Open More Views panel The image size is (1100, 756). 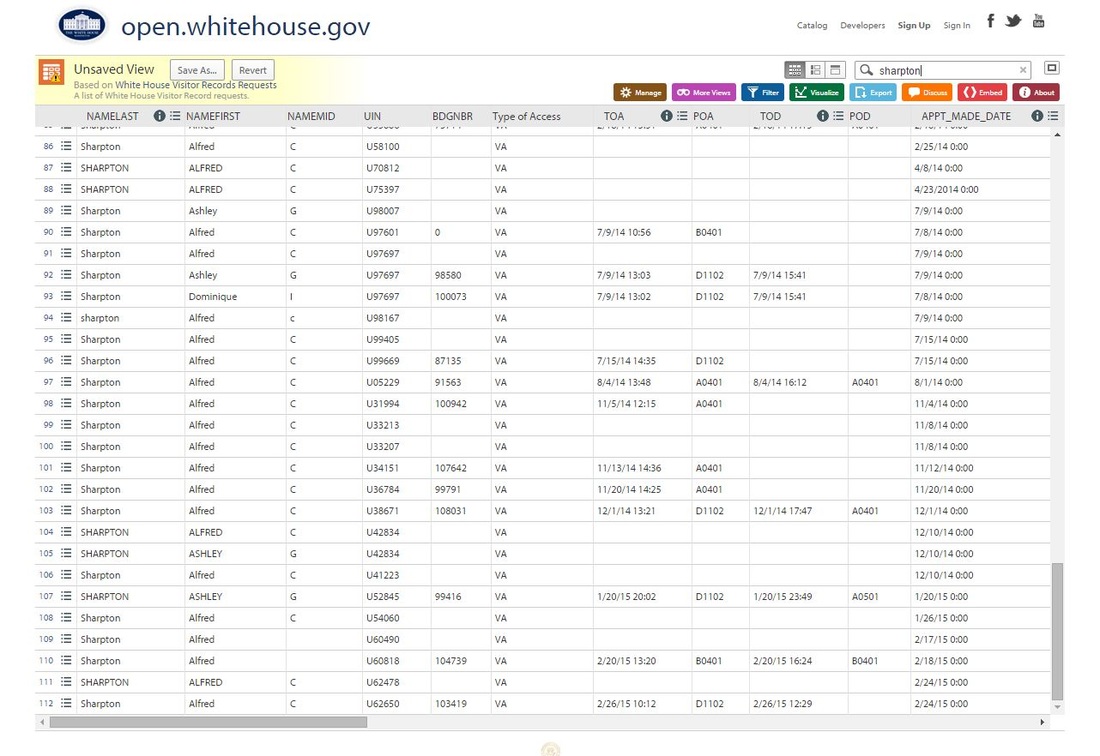704,92
